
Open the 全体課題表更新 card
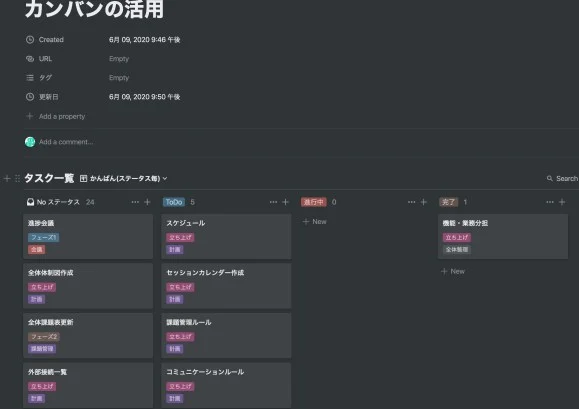coord(88,336)
